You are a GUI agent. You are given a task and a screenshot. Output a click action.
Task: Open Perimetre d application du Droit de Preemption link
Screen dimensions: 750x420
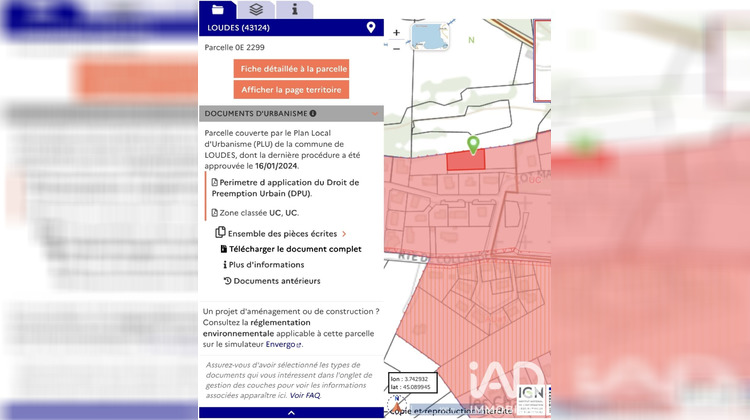286,188
